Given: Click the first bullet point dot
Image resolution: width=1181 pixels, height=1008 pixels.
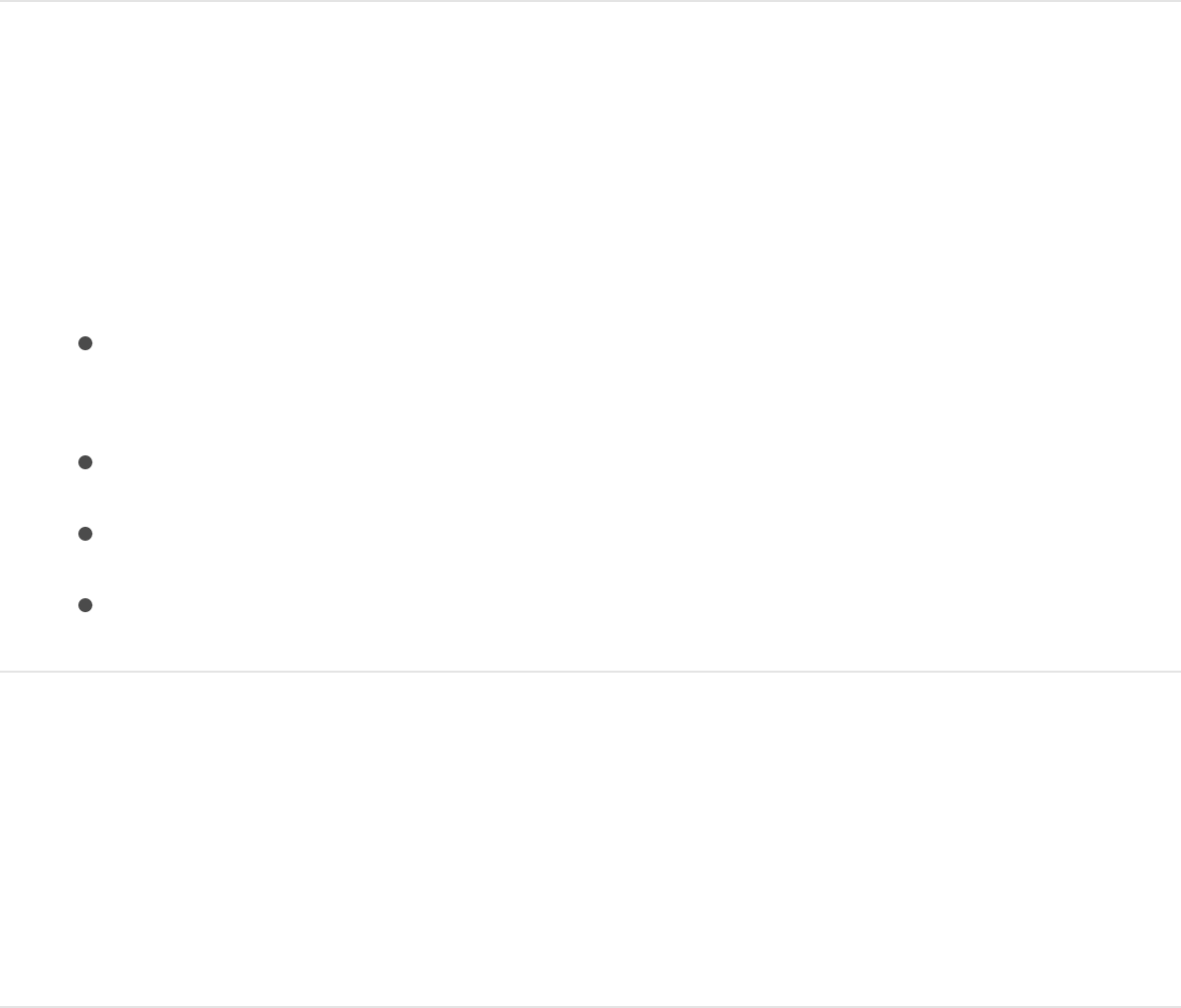Looking at the screenshot, I should click(85, 343).
